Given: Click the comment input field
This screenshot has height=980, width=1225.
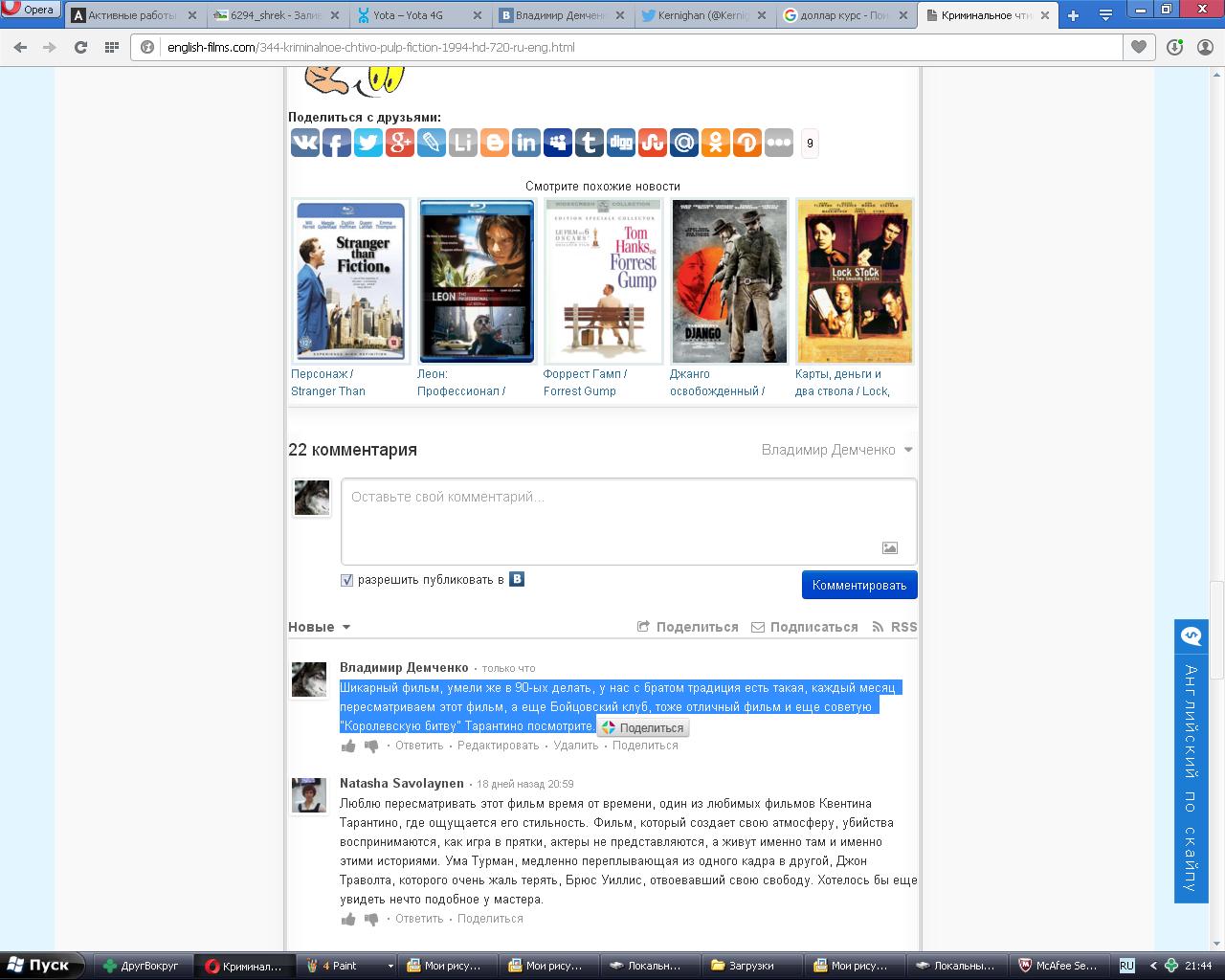Looking at the screenshot, I should click(629, 521).
